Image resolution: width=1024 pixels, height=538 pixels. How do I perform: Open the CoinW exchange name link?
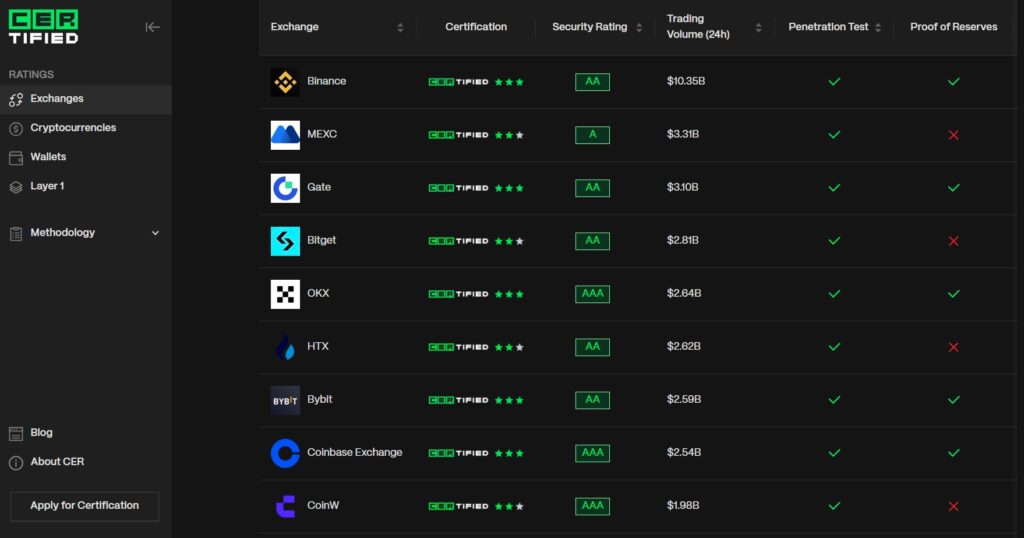coord(323,505)
